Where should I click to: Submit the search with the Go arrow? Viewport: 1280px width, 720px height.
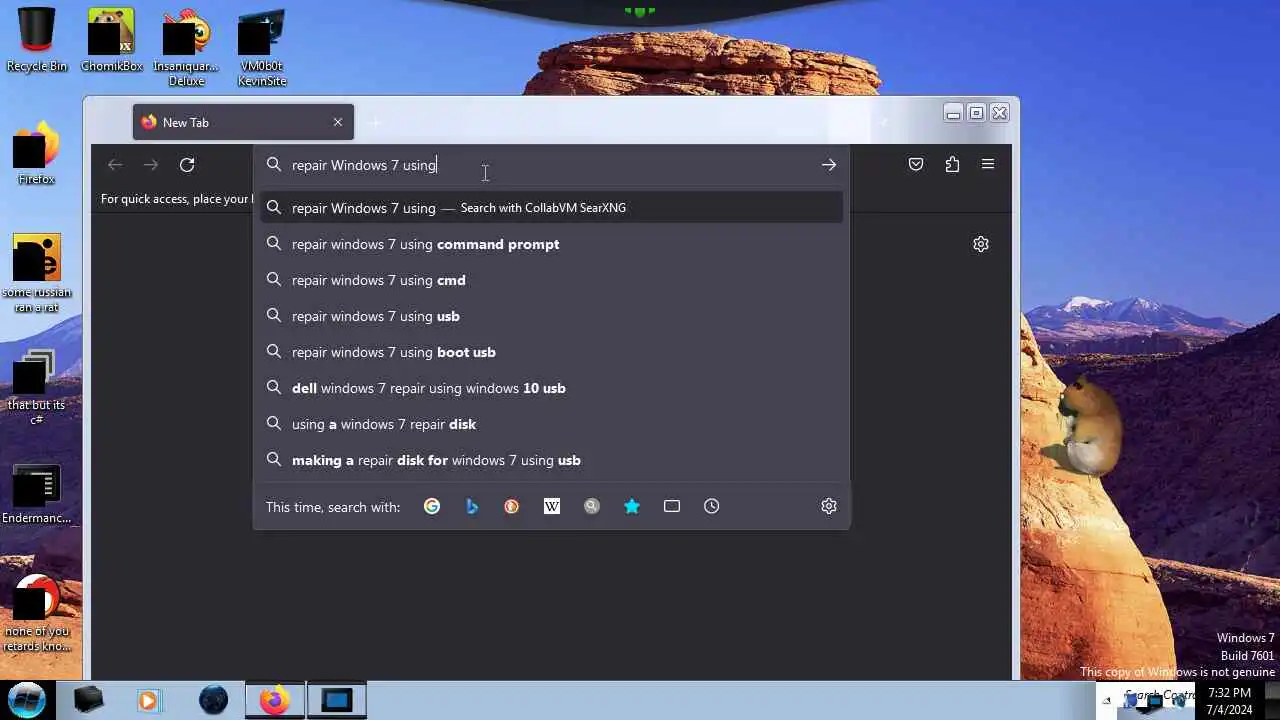(829, 165)
